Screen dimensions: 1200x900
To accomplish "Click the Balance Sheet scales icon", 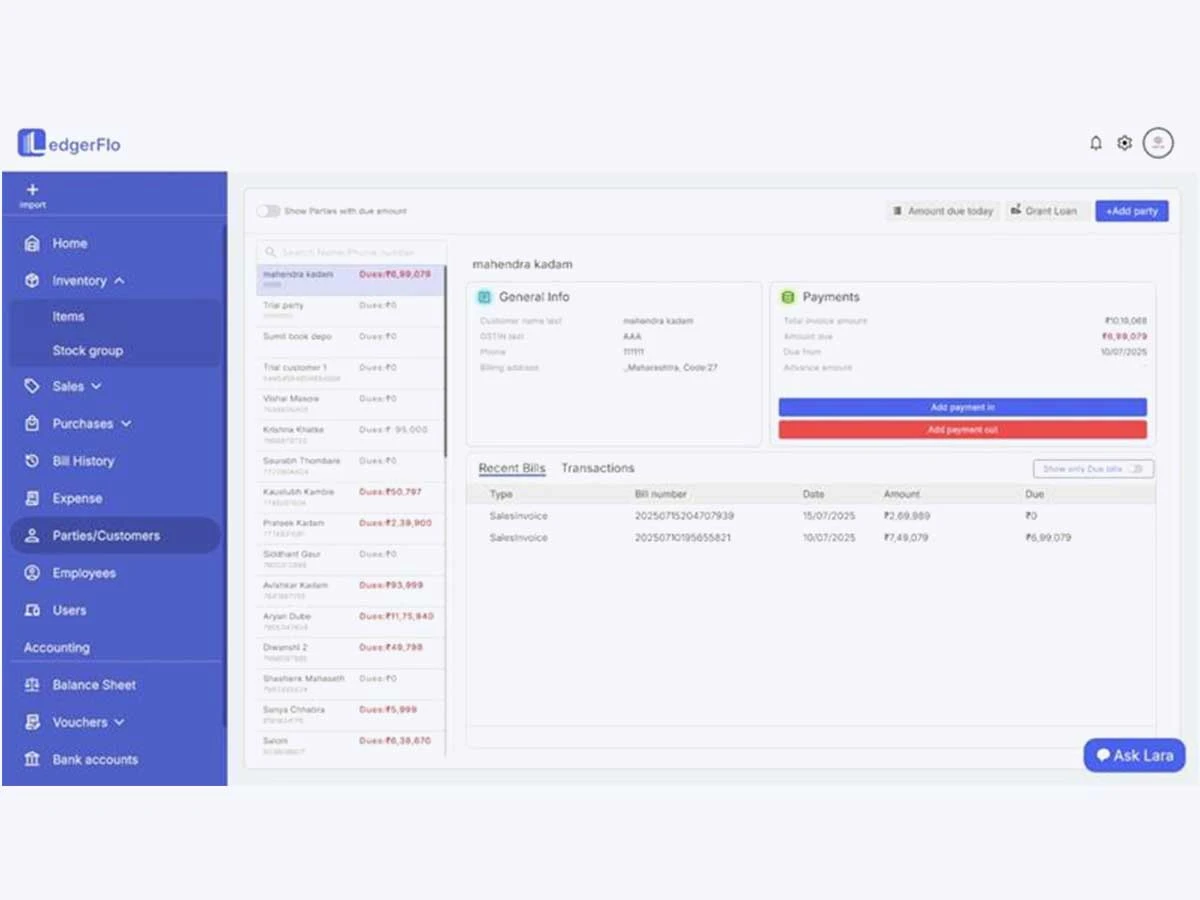I will (32, 685).
